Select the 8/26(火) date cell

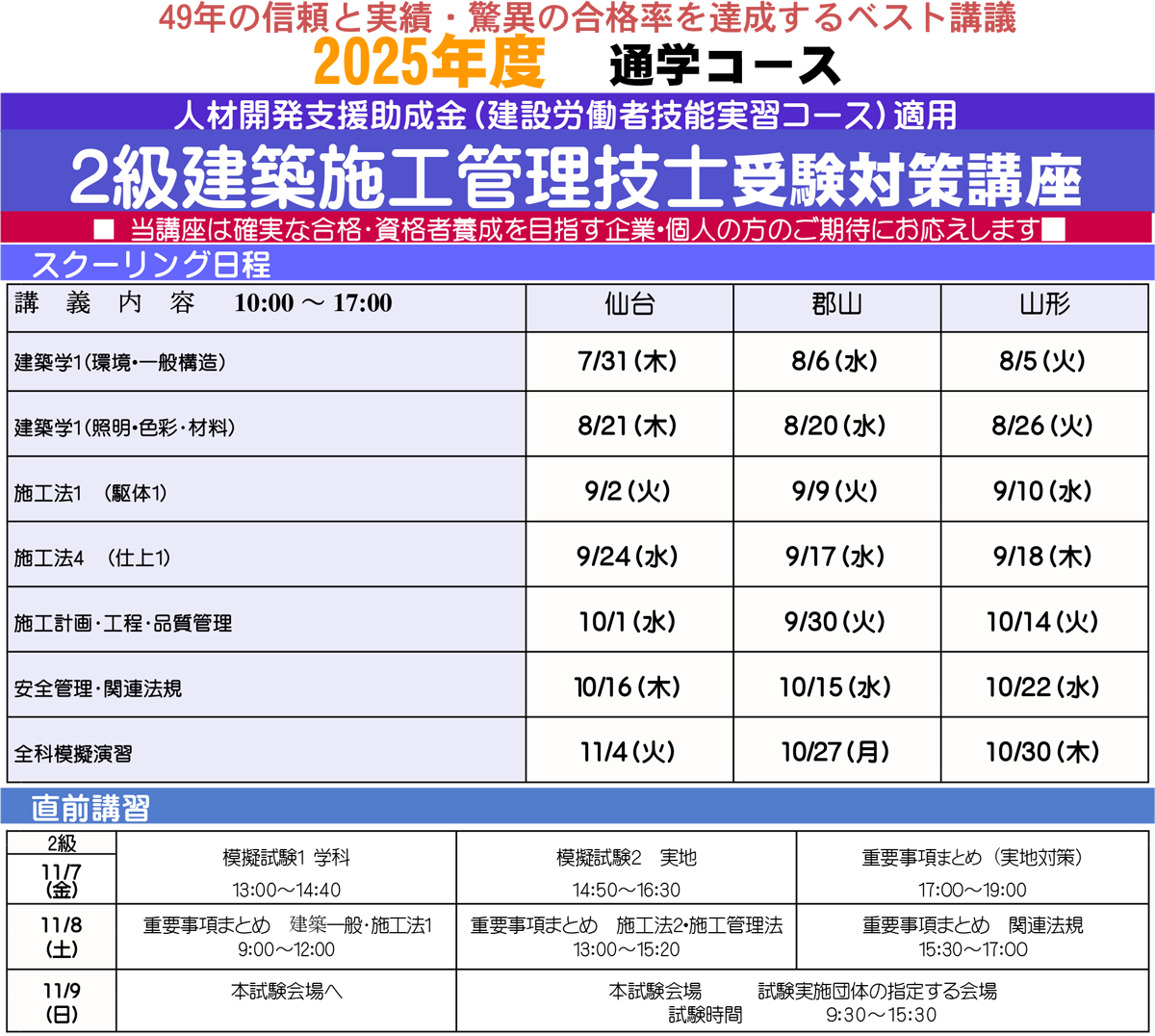point(1044,425)
